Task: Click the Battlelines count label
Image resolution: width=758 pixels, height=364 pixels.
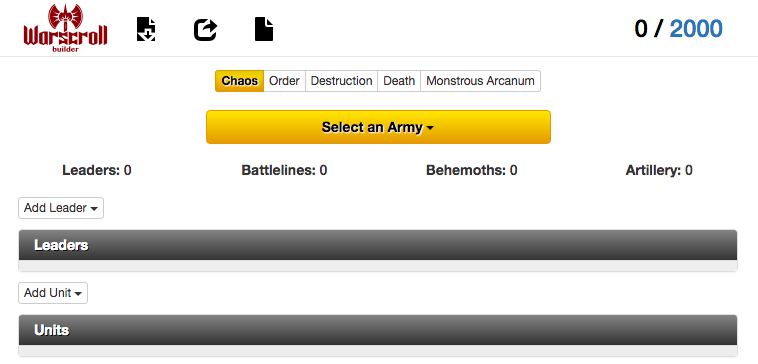Action: [284, 170]
